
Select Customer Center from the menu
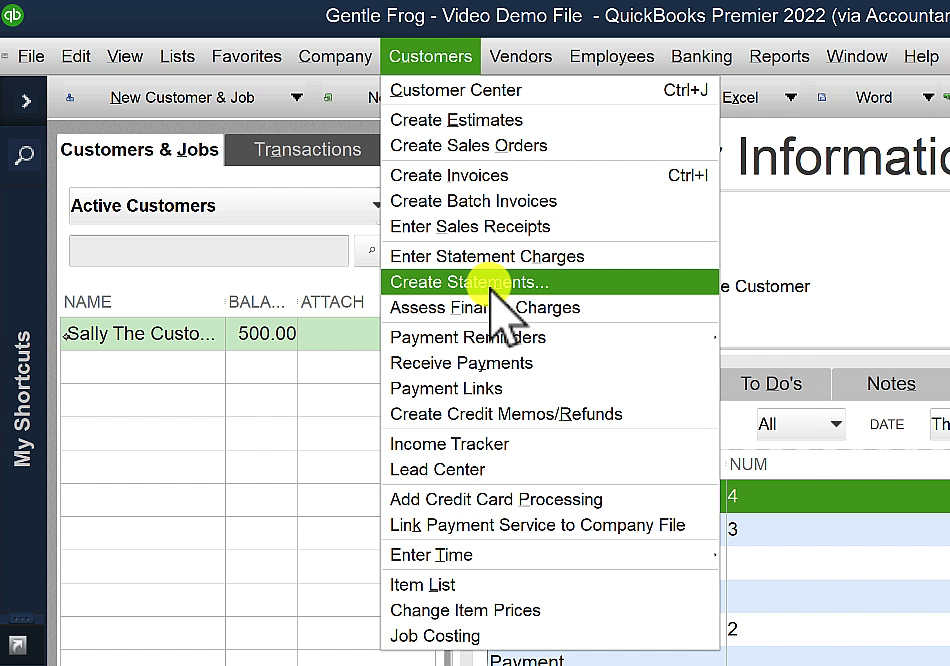tap(550, 90)
